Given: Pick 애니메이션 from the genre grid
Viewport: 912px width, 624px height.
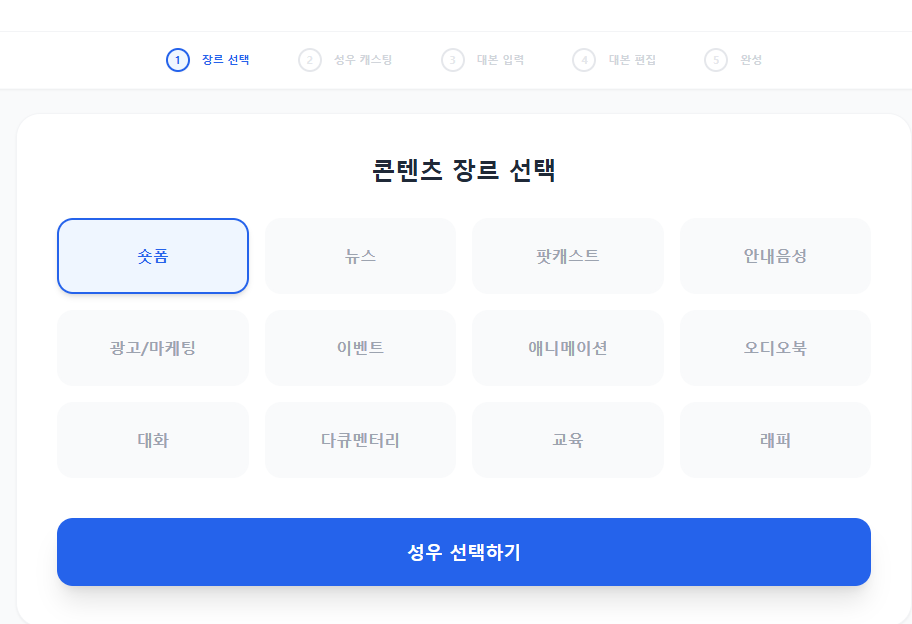Looking at the screenshot, I should [568, 348].
